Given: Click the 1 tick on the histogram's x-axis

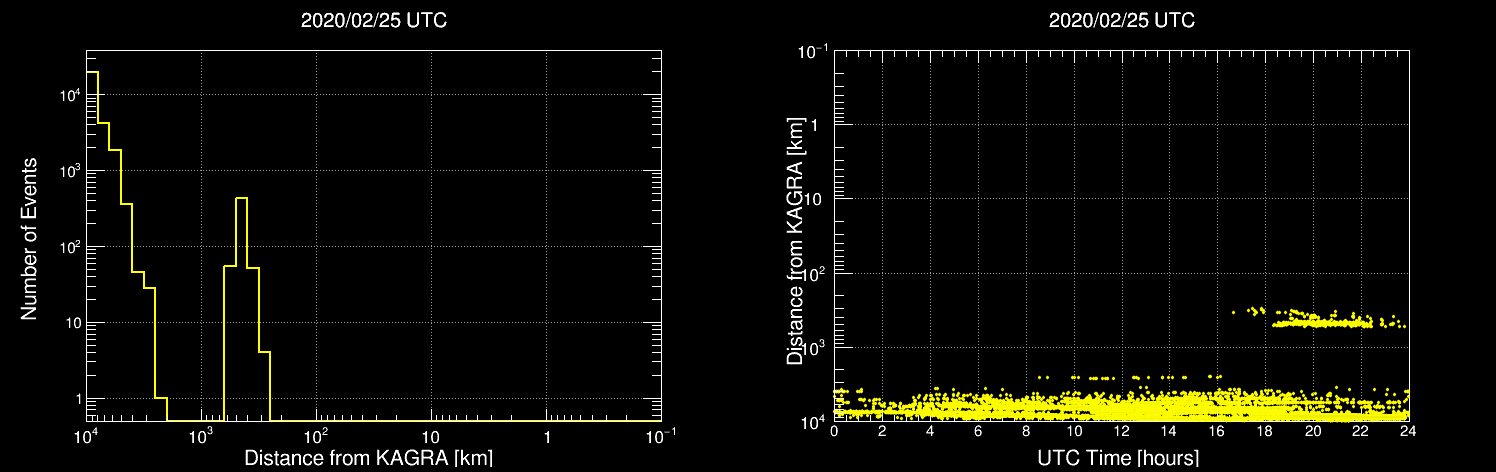Looking at the screenshot, I should click(x=547, y=439).
